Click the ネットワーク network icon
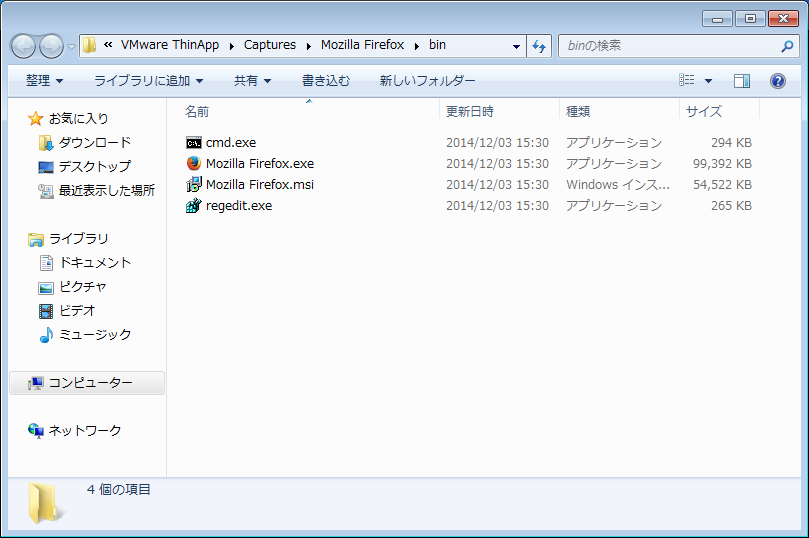 coord(36,431)
